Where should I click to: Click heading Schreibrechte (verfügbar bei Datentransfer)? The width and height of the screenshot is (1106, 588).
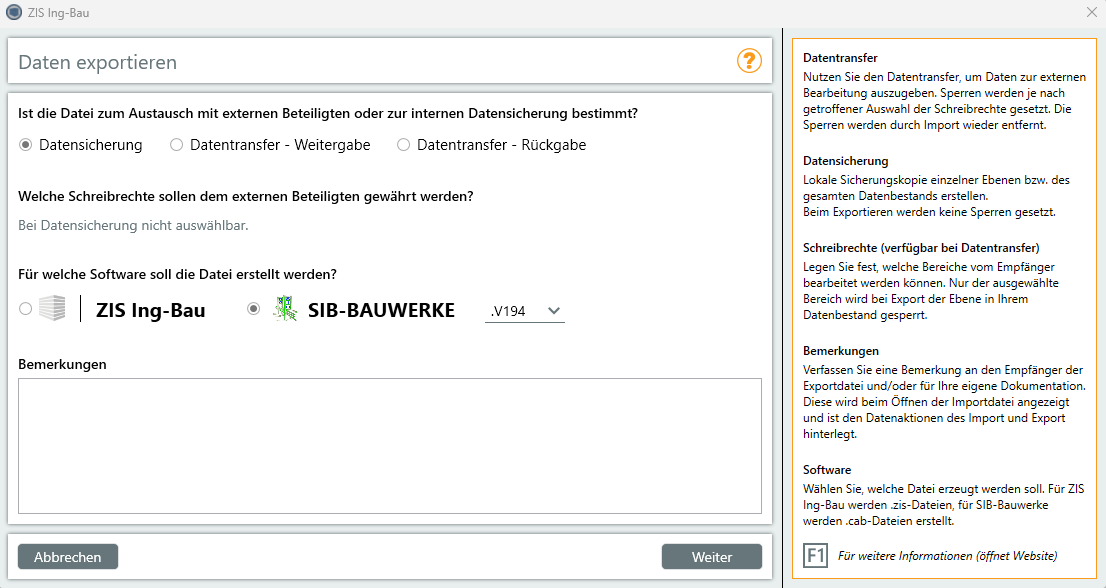tap(921, 247)
